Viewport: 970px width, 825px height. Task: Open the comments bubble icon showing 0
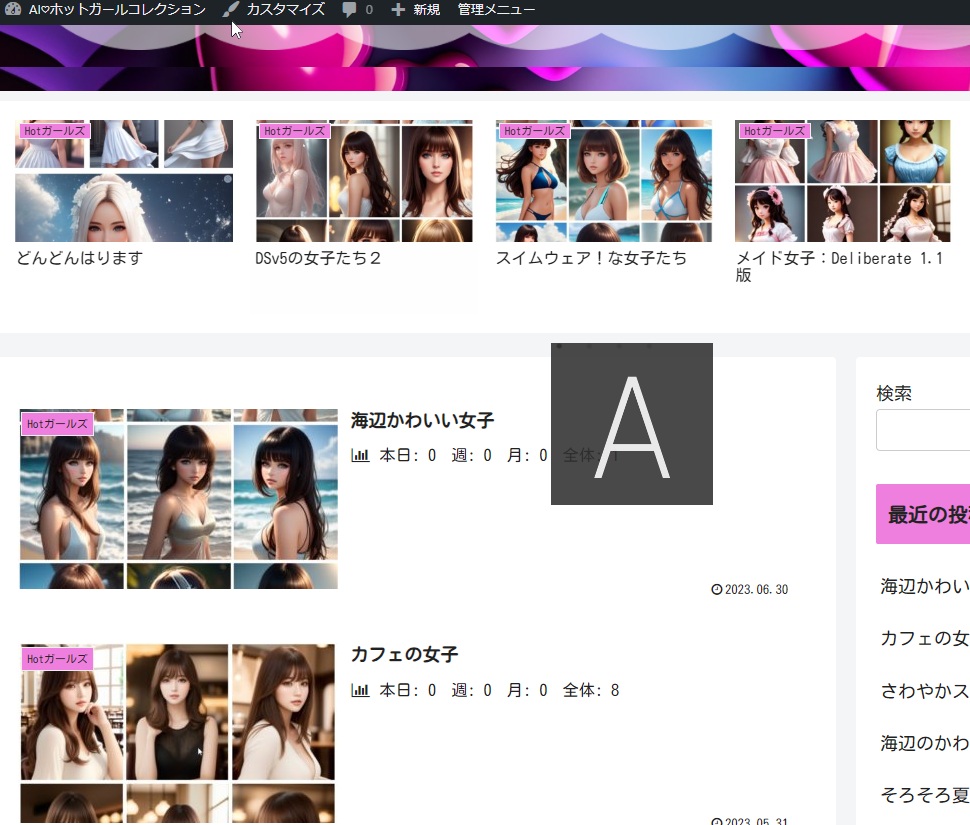(x=351, y=9)
